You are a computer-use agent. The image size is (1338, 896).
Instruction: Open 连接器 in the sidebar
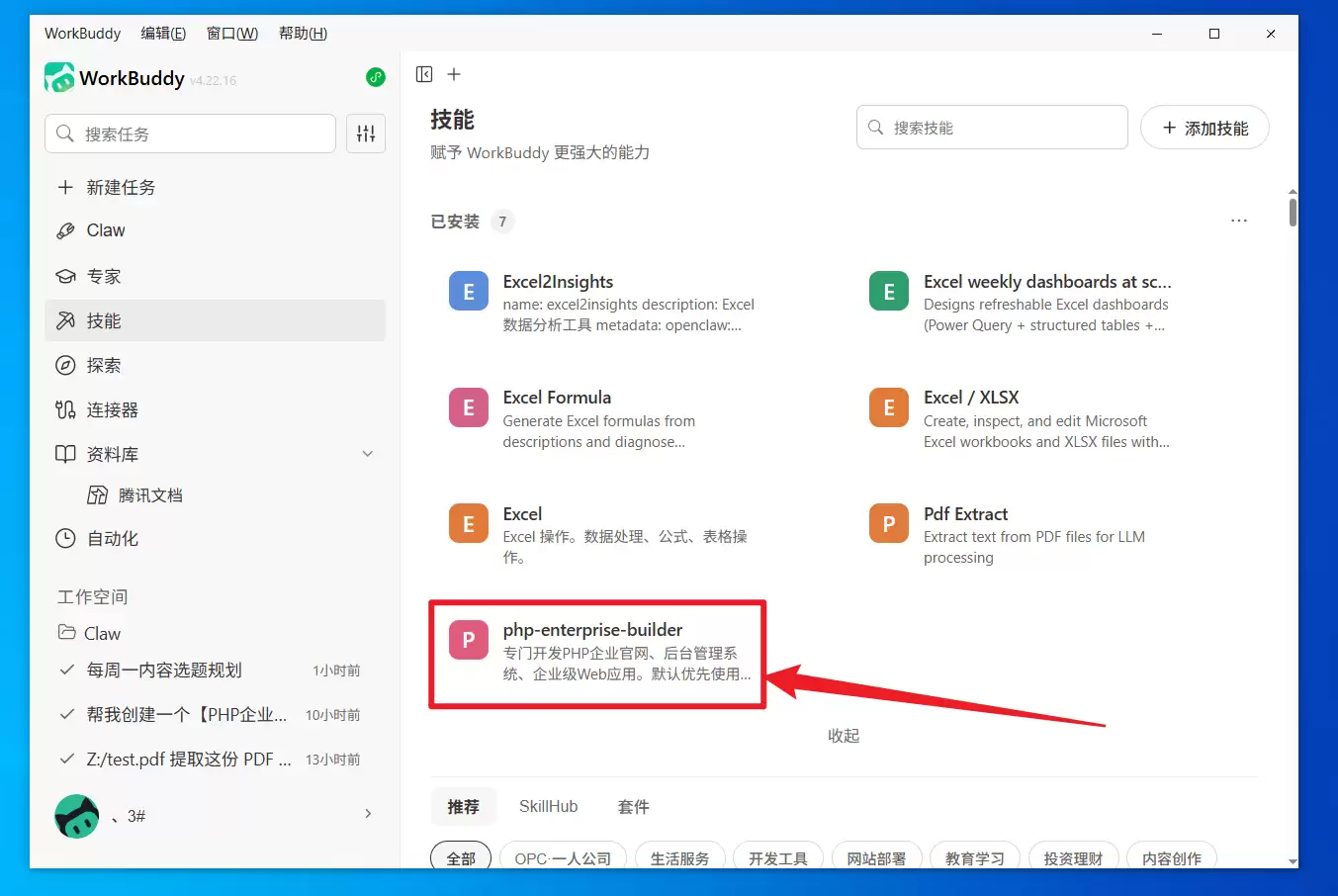tap(215, 409)
